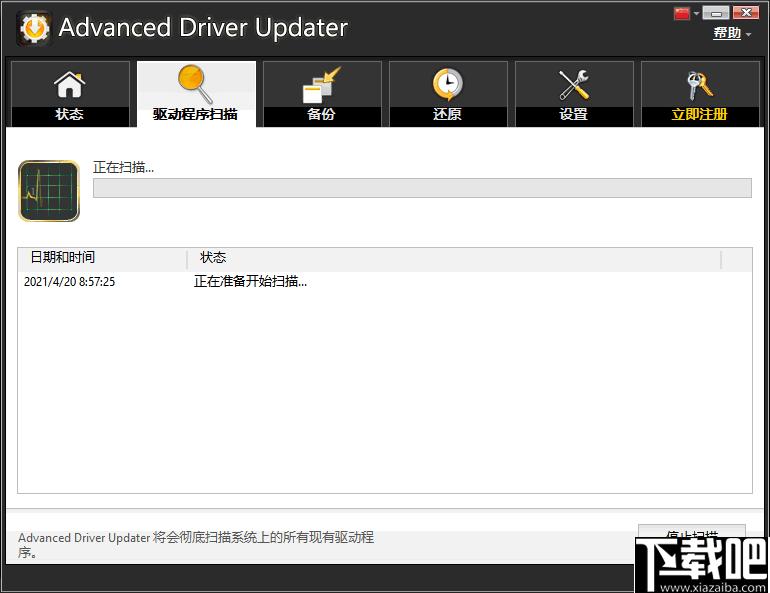Expand the 帮助 dropdown arrow
The image size is (770, 593).
tap(748, 34)
